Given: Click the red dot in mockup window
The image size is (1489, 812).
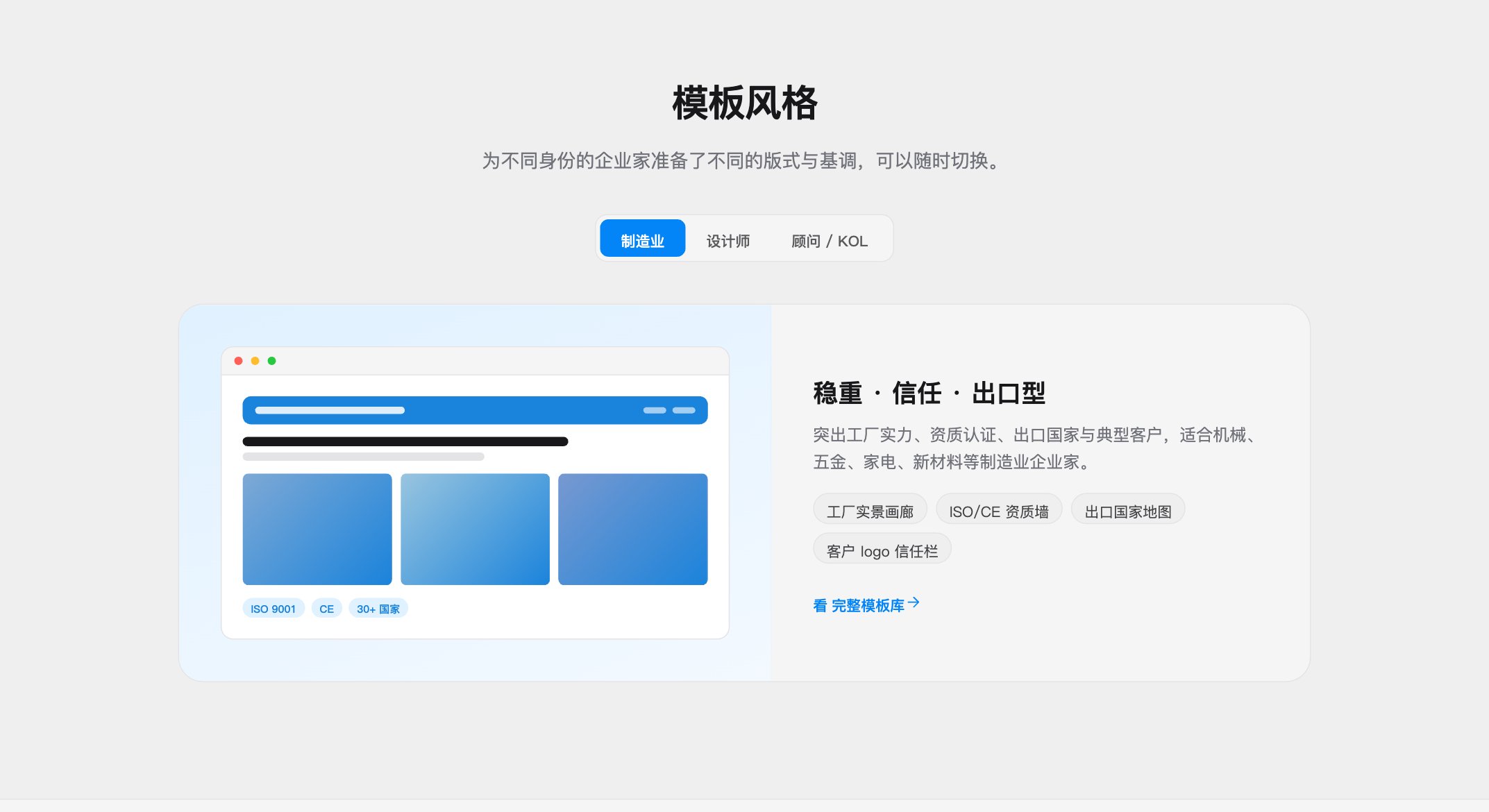Looking at the screenshot, I should [x=238, y=361].
